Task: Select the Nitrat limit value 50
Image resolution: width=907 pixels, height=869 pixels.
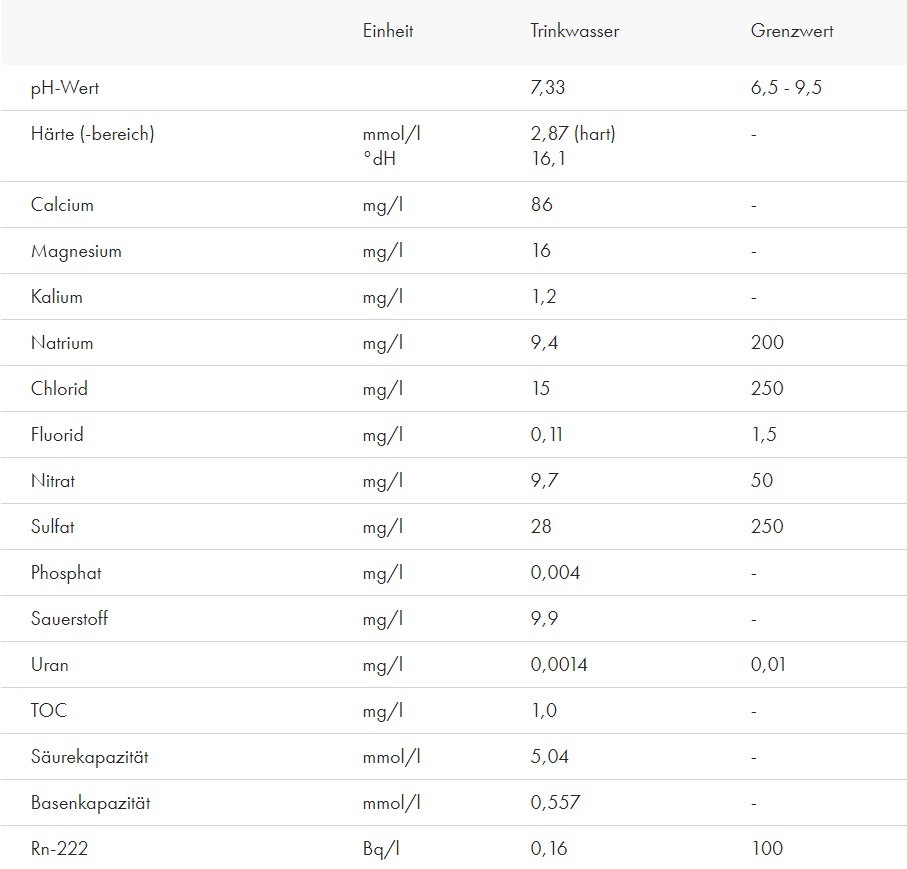Action: pyautogui.click(x=762, y=481)
